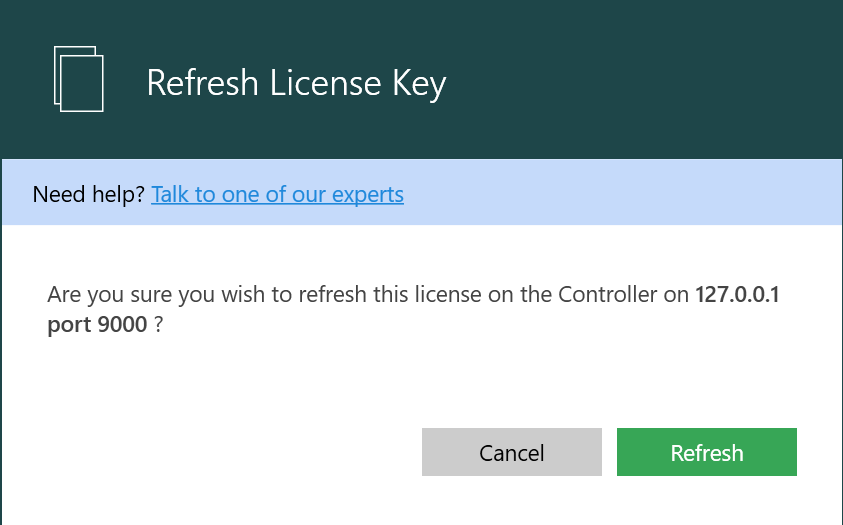This screenshot has width=843, height=525.
Task: Click the dark teal header bar background
Action: point(618,80)
